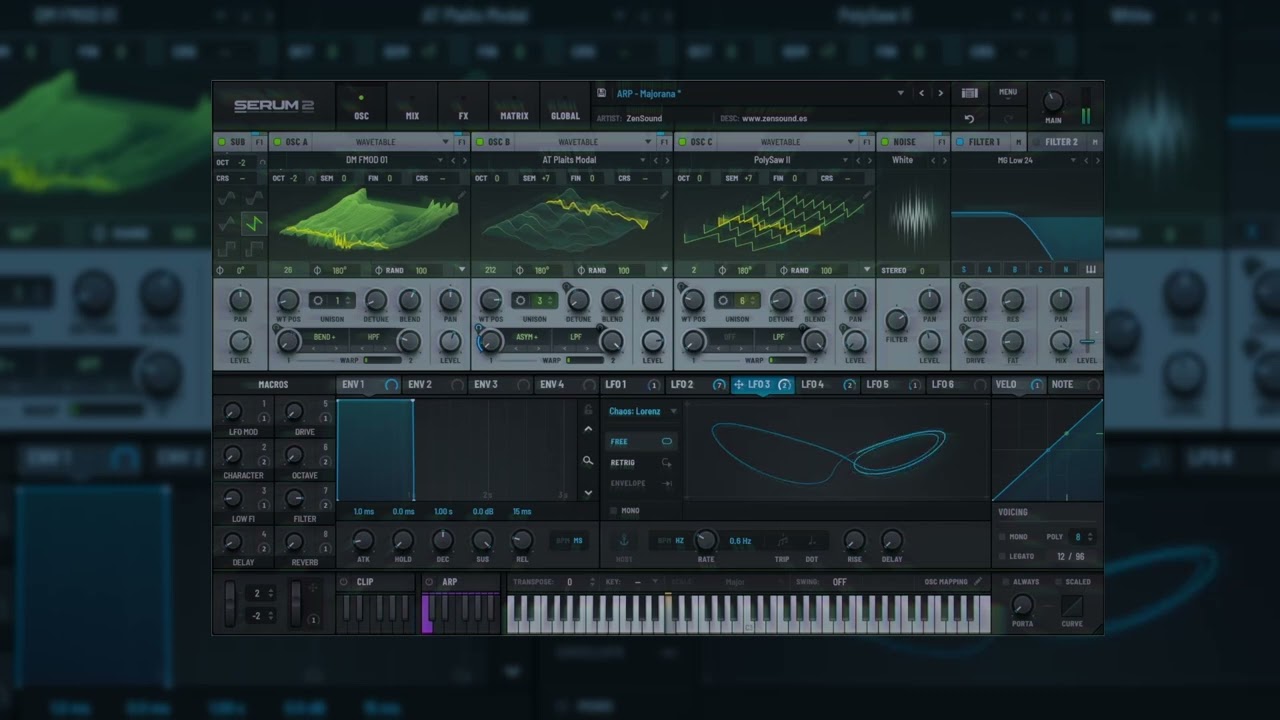Screen dimensions: 1280x720
Task: Open the preset name dropdown arrow
Action: 900,93
